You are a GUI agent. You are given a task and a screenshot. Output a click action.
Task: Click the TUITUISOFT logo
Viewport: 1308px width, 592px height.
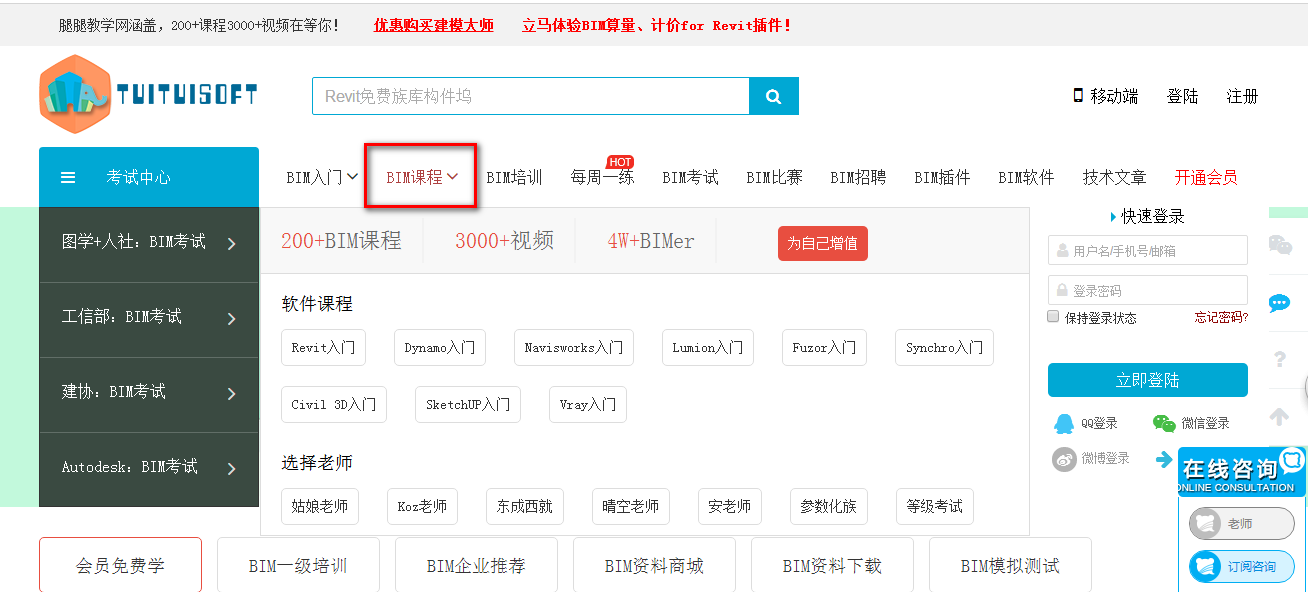pos(148,95)
